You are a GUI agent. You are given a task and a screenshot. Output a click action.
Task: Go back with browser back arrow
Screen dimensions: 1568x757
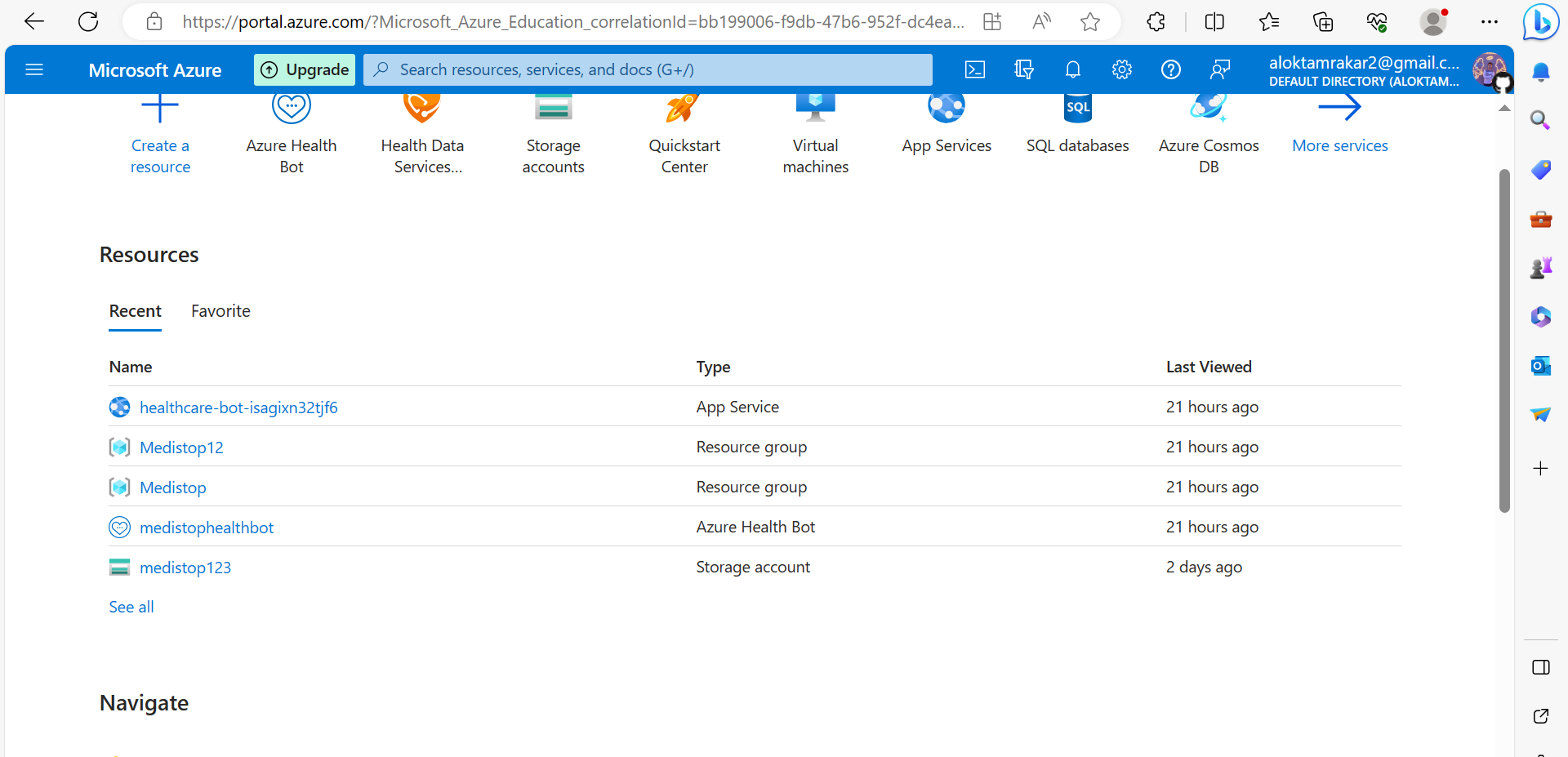point(34,22)
